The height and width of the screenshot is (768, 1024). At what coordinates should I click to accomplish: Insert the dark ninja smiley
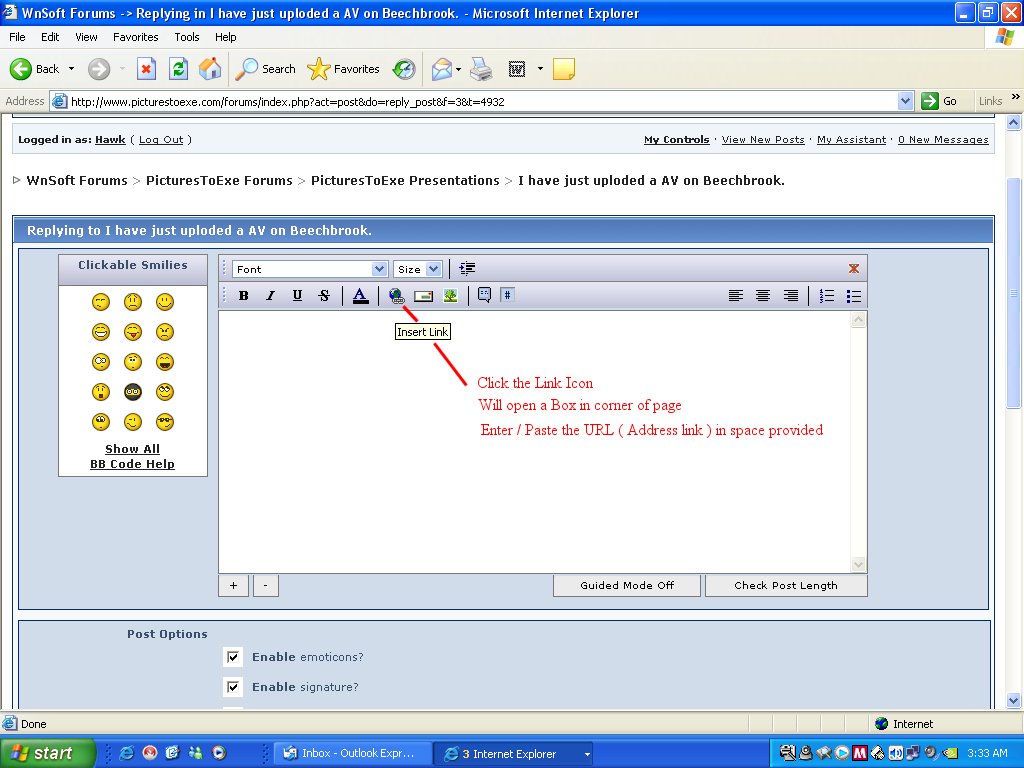133,392
